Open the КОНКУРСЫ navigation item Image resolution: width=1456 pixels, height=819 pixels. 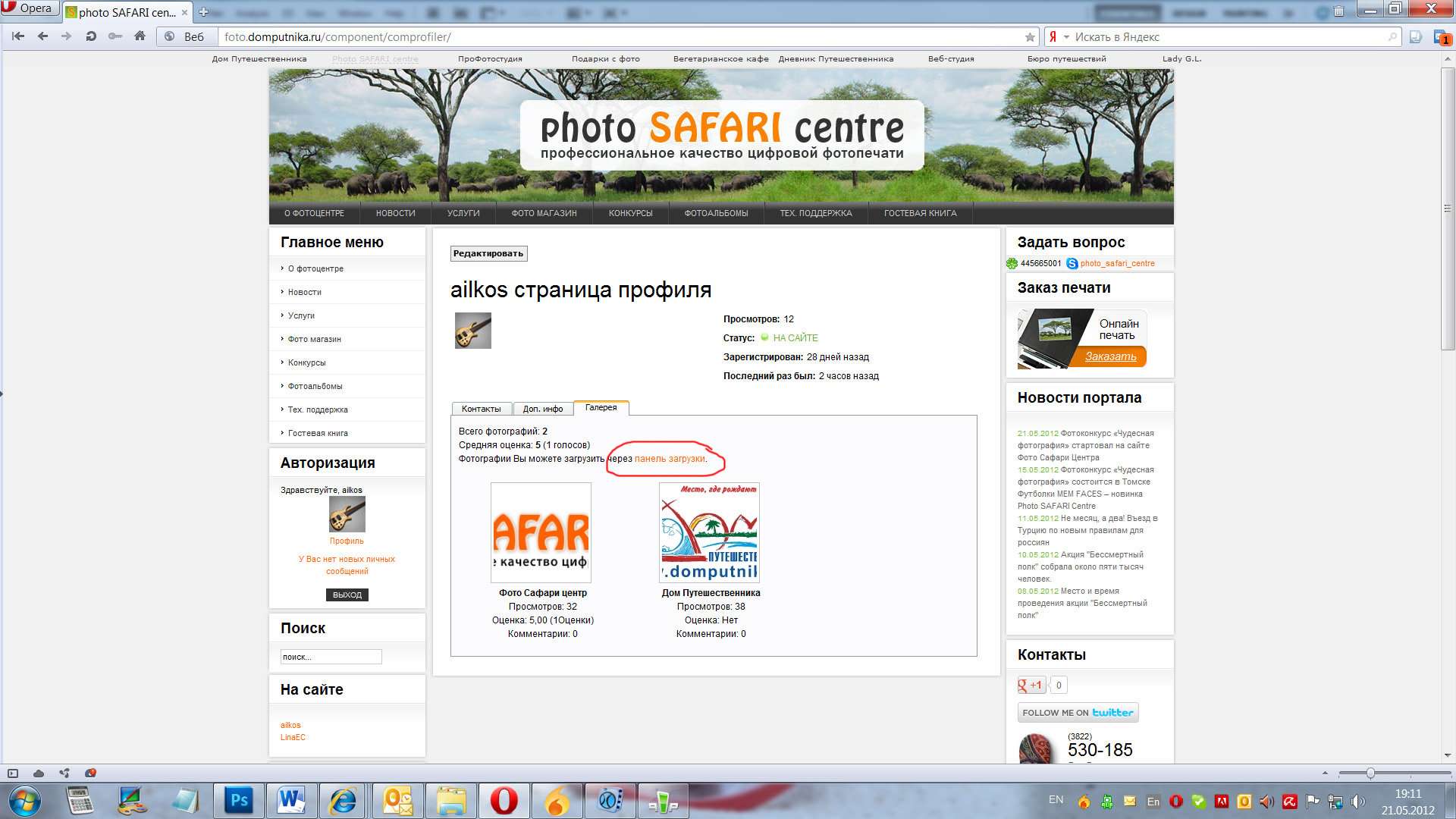point(630,213)
